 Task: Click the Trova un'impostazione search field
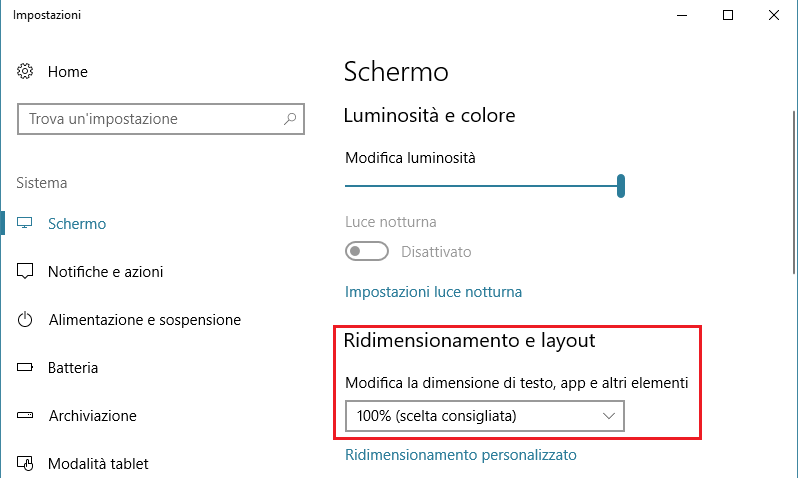(150, 119)
